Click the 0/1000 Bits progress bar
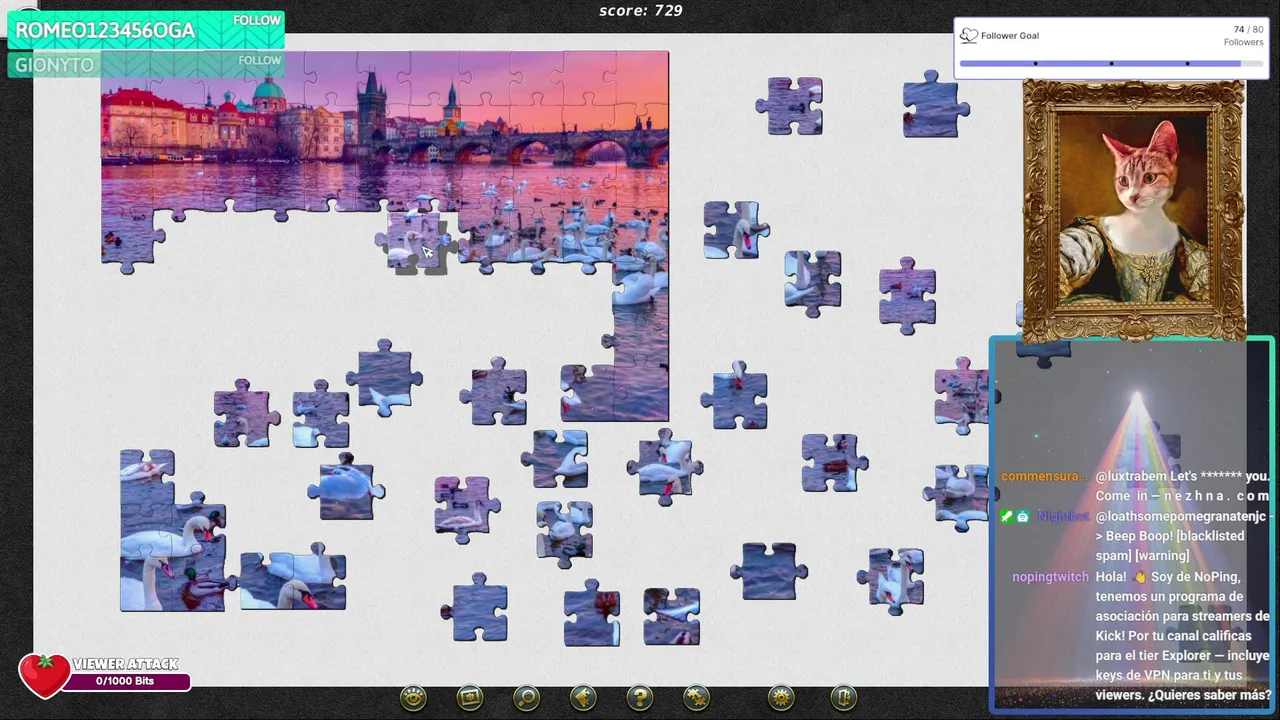Screen dimensions: 1280x720 tap(125, 681)
